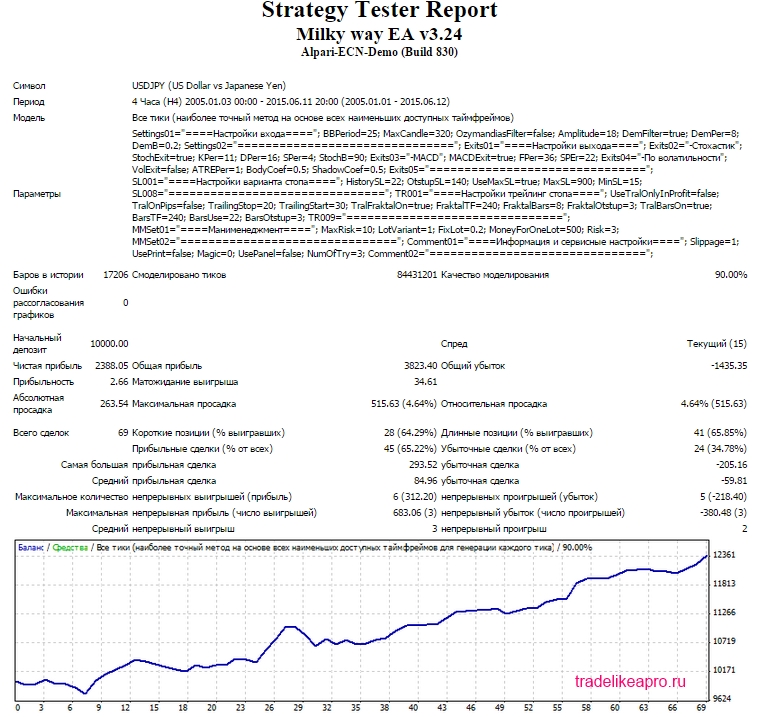Click the Alpari-ECN-Demo (Build 830) line
The width and height of the screenshot is (758, 717).
click(379, 52)
